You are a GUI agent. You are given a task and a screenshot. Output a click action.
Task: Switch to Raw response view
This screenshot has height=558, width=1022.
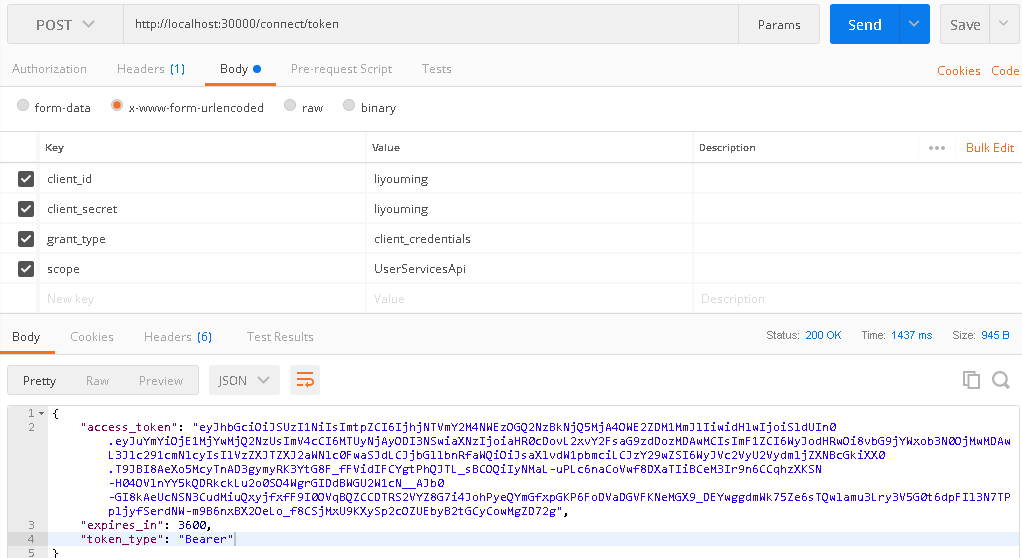[x=97, y=381]
